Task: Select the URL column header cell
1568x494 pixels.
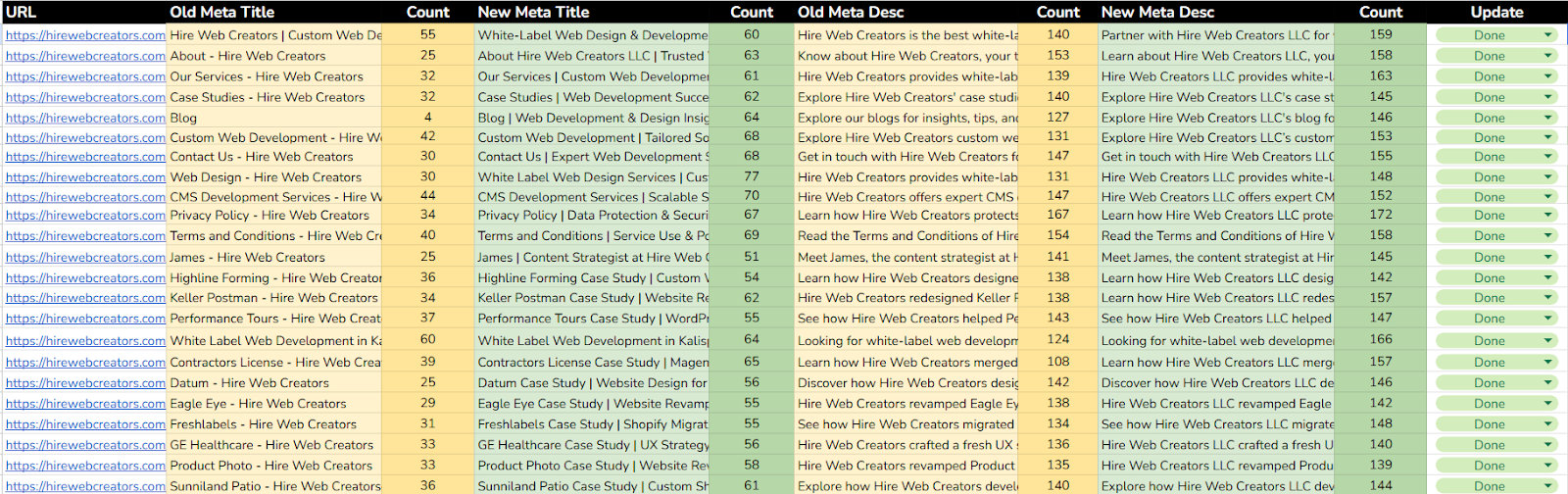Action: coord(21,12)
